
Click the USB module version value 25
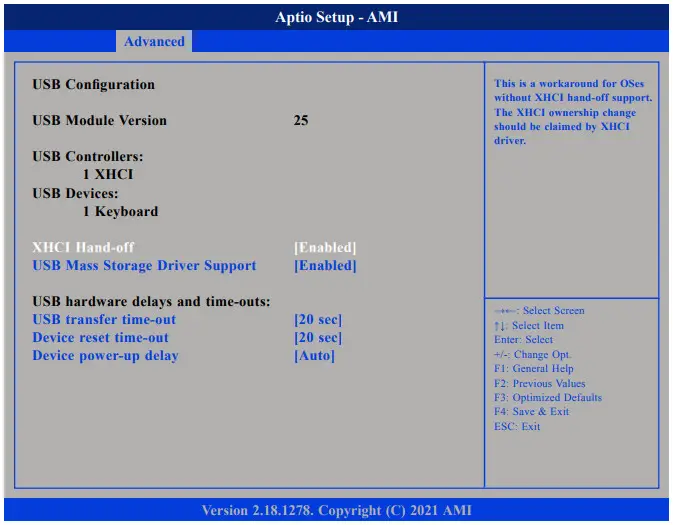tap(301, 120)
